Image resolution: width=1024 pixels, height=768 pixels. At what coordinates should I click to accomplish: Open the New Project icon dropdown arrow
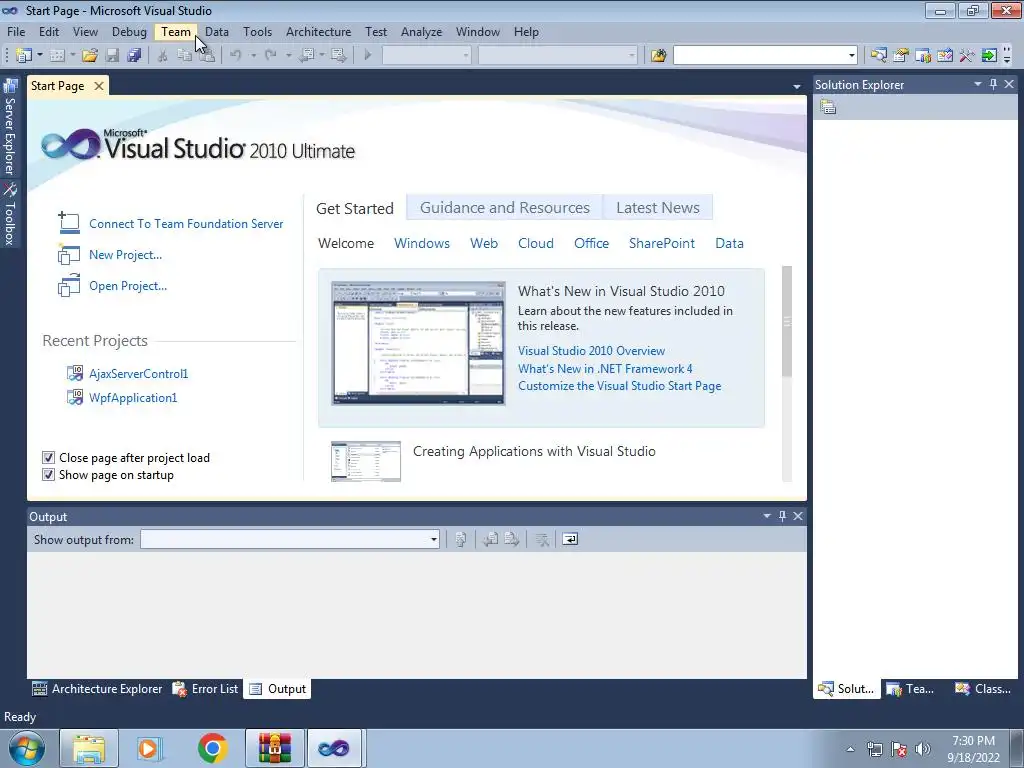[39, 56]
